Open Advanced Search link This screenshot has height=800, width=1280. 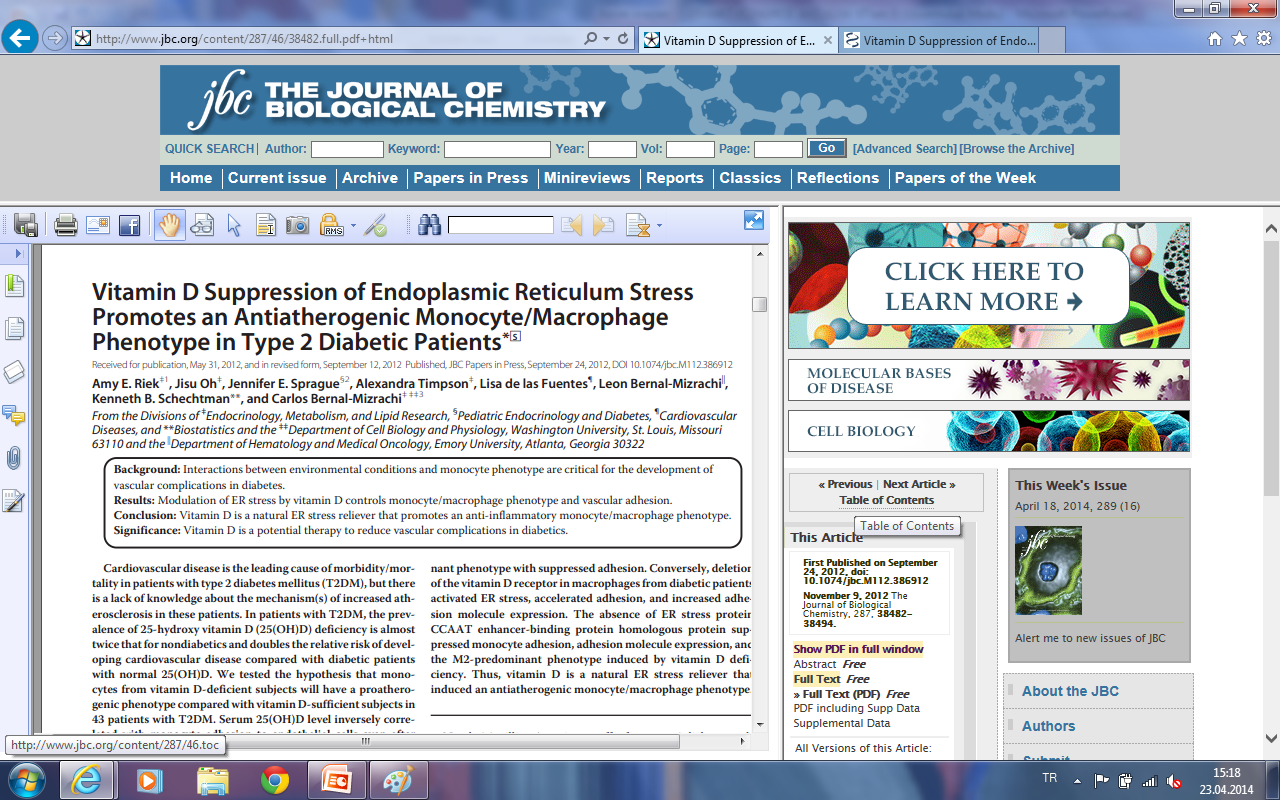coord(904,149)
